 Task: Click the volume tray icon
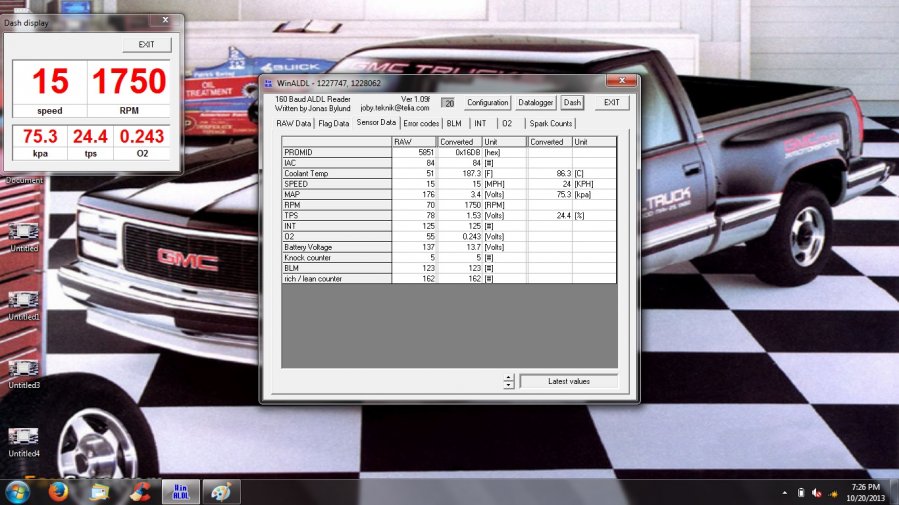point(817,493)
